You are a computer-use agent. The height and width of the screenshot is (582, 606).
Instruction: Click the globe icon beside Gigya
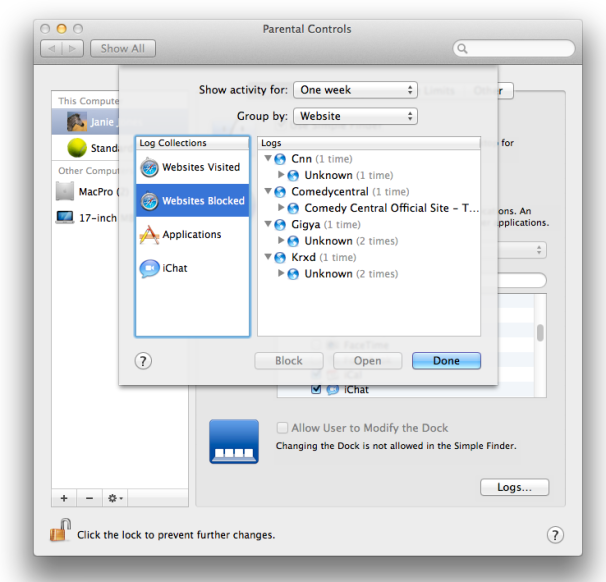pyautogui.click(x=280, y=225)
